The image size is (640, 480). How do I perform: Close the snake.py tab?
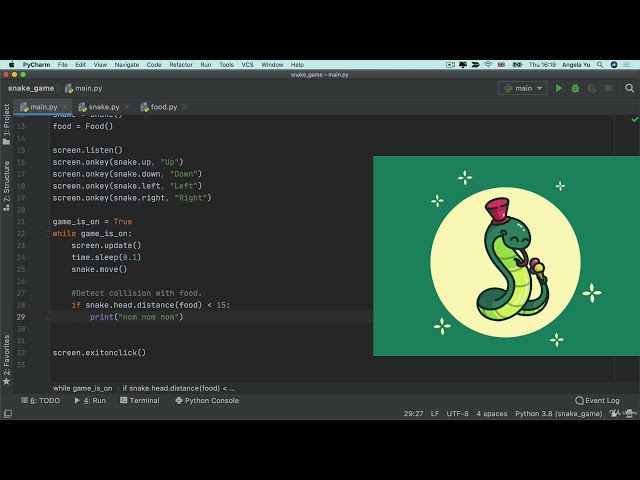(x=127, y=107)
